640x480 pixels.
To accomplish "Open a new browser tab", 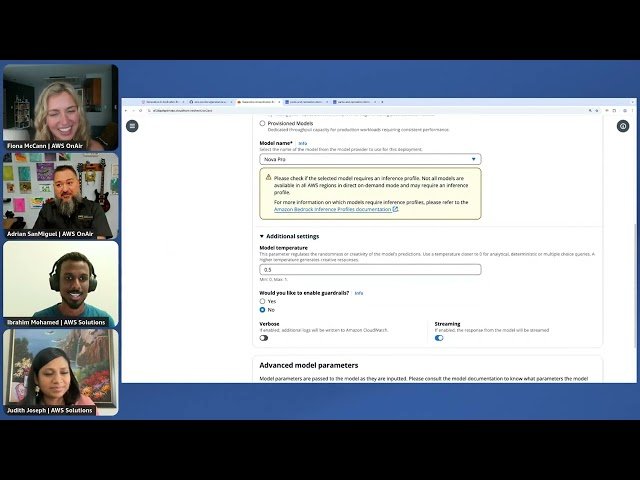I will click(x=382, y=102).
